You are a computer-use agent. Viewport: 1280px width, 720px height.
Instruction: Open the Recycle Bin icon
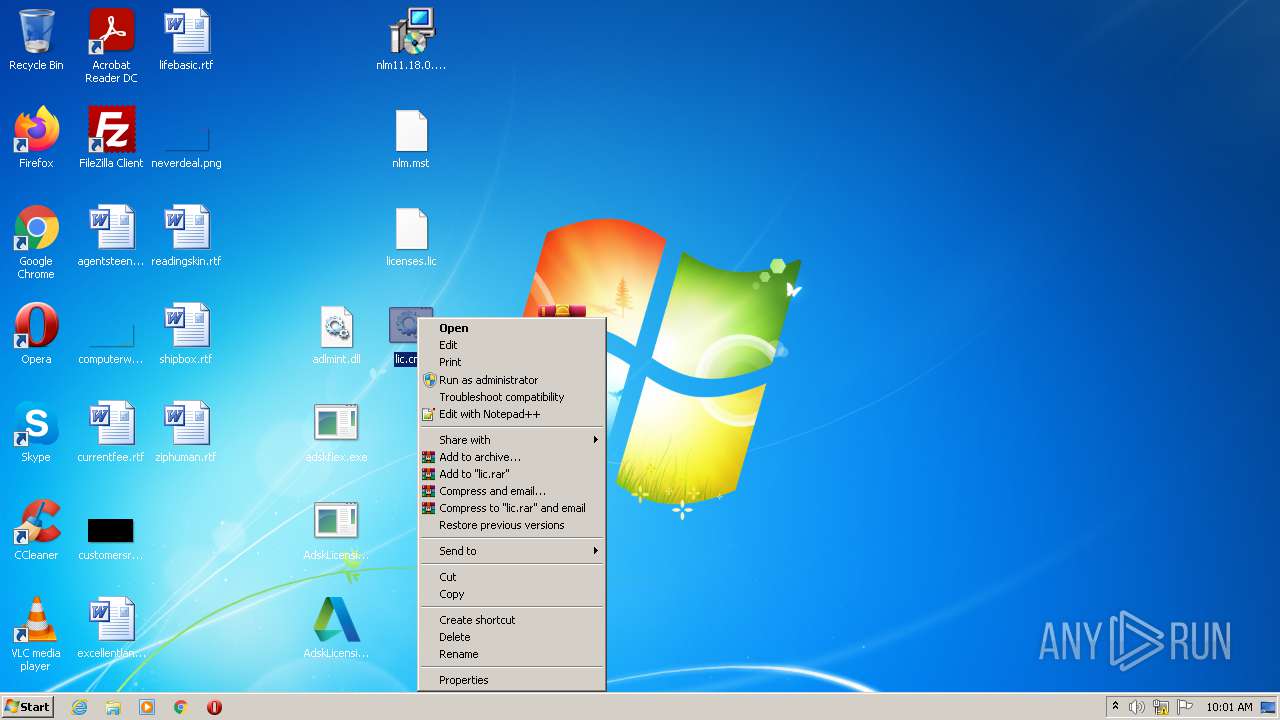(36, 40)
